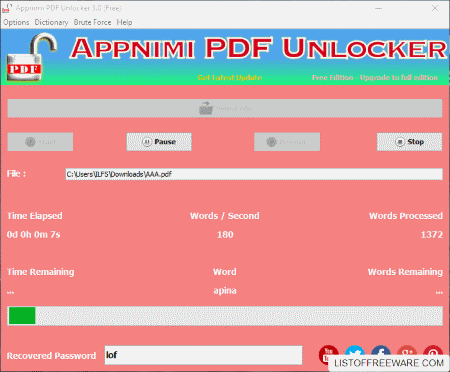Viewport: 450px width, 372px height.
Task: Follow the Get Latest Update link
Action: click(230, 78)
